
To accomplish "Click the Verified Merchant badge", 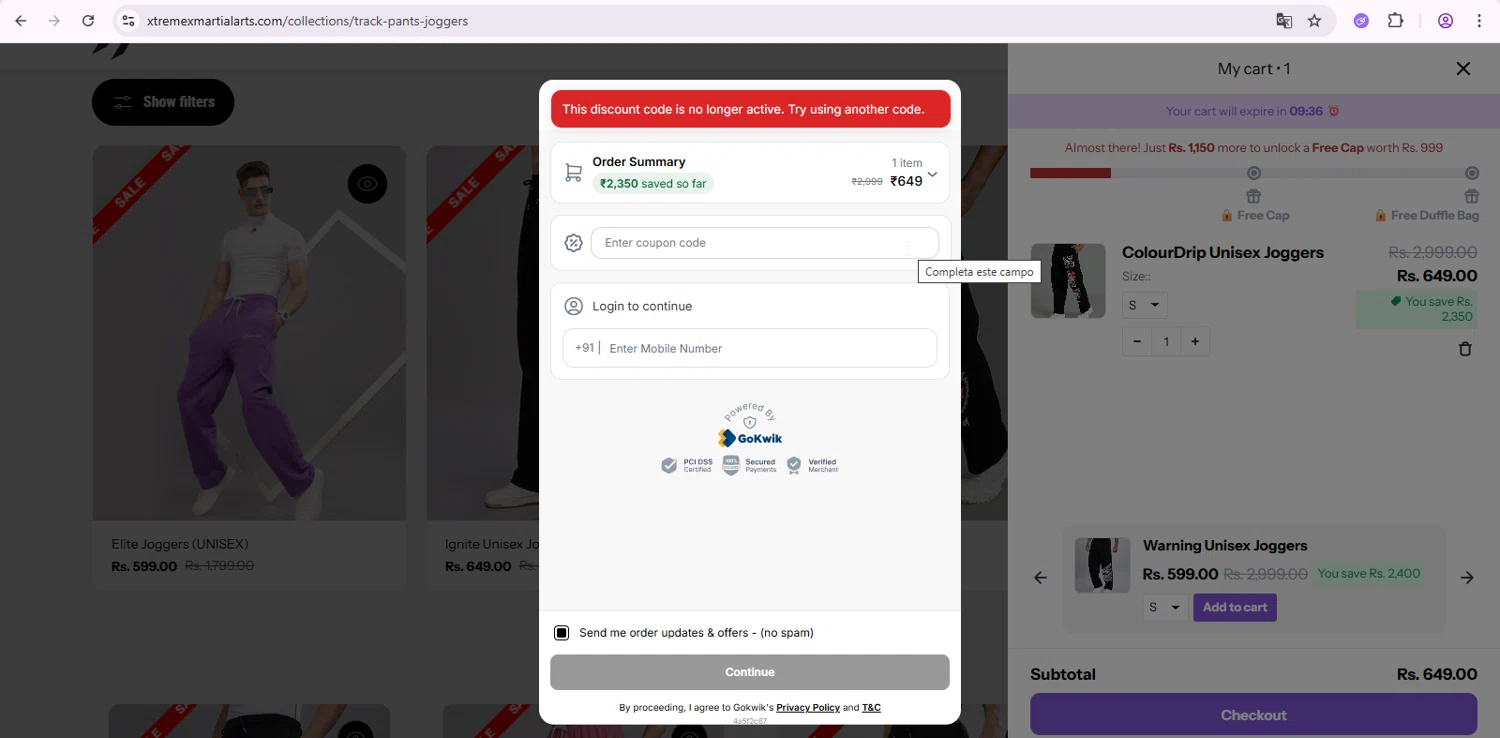I will pyautogui.click(x=812, y=466).
